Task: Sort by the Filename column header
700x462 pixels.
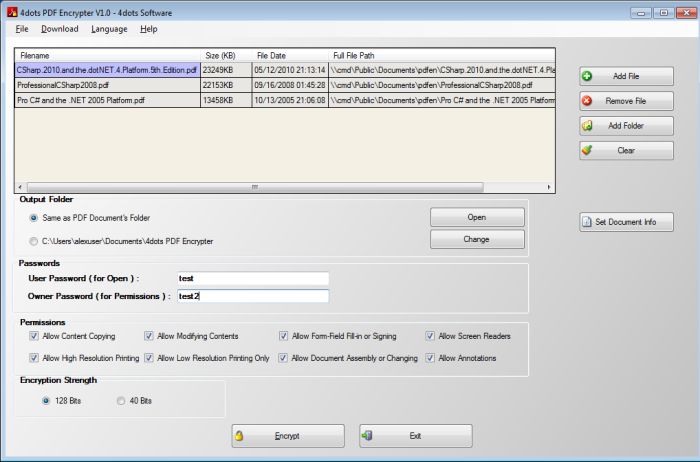Action: 108,55
